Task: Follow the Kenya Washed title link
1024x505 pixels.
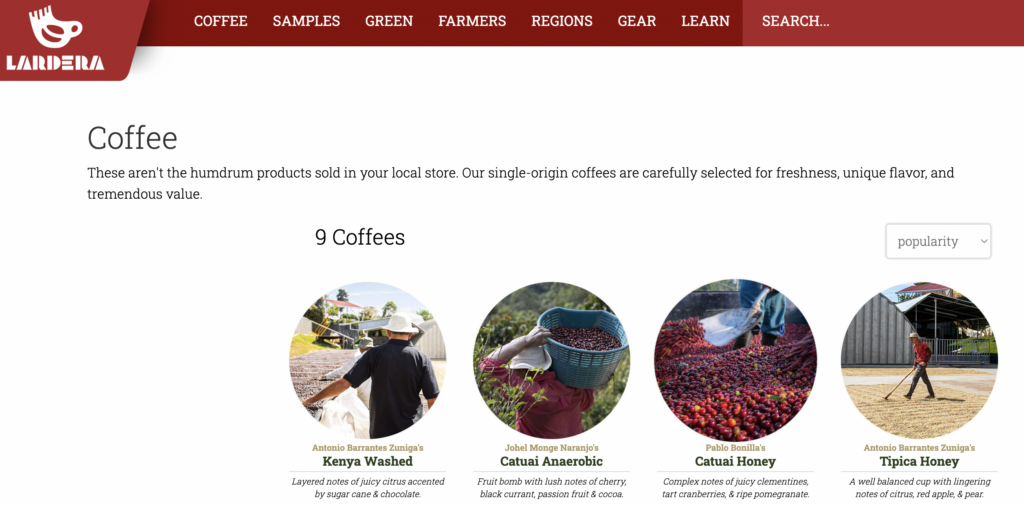Action: pyautogui.click(x=368, y=461)
